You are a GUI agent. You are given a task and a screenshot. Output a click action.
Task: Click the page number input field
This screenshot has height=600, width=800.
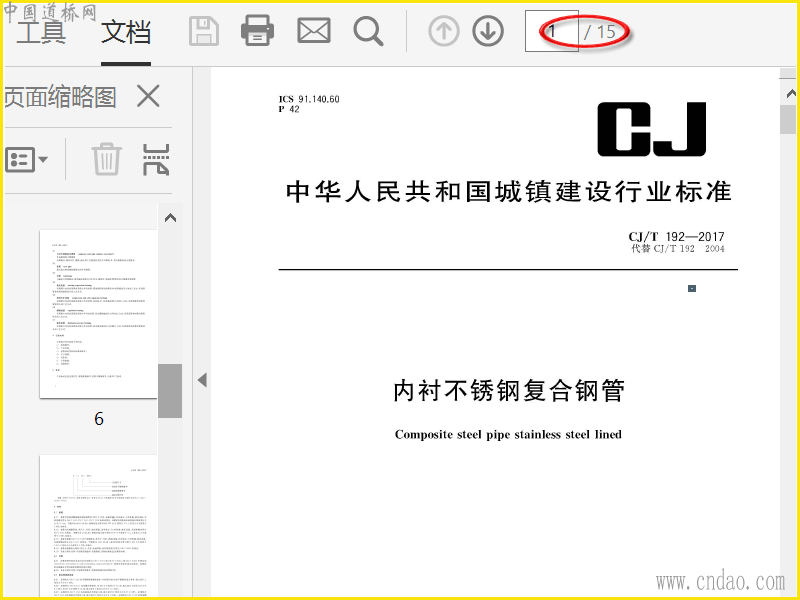pos(552,31)
